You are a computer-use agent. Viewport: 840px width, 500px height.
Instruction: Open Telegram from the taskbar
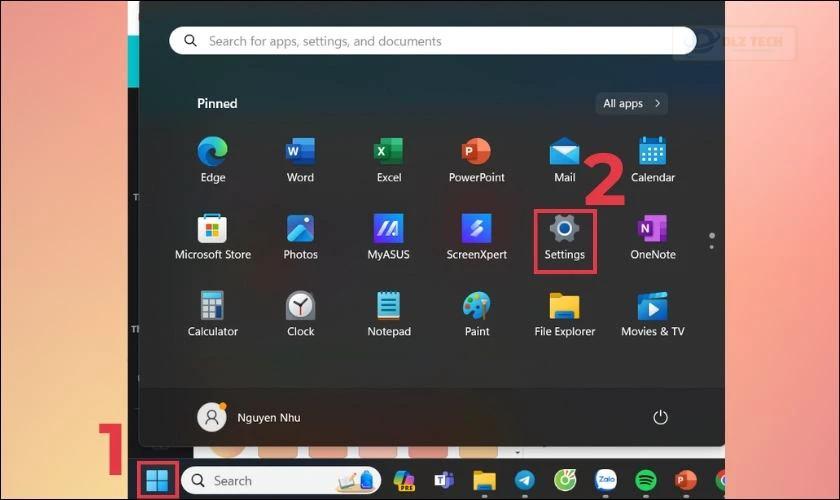(x=524, y=480)
